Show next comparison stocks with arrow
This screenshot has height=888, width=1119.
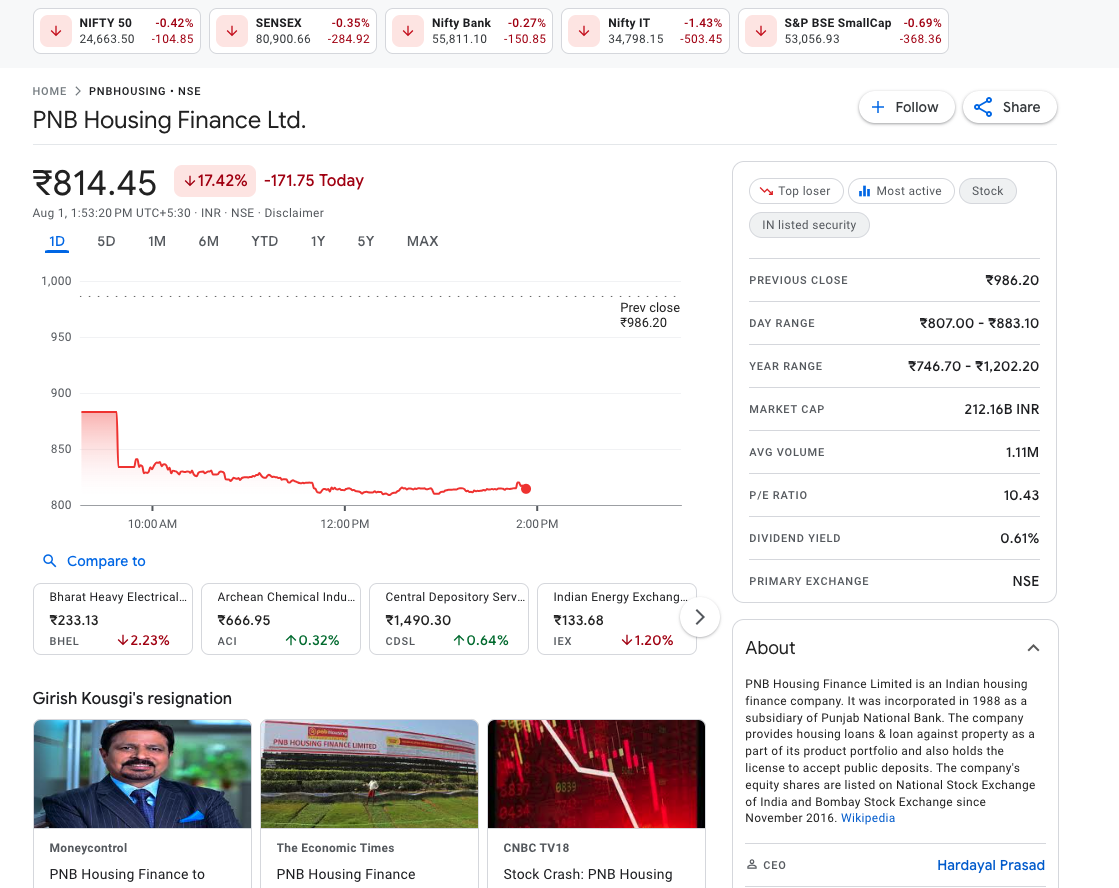click(699, 617)
